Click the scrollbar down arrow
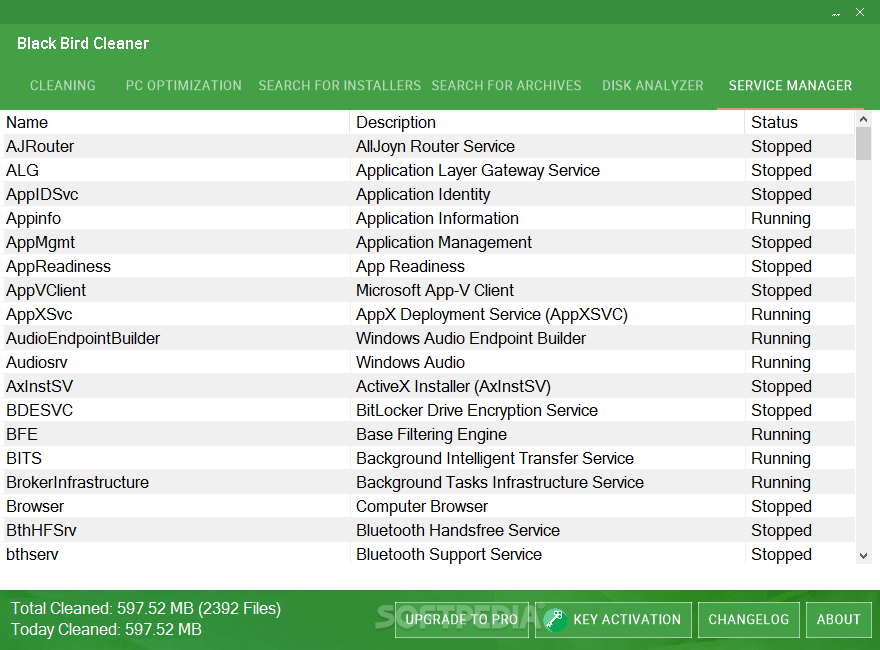The height and width of the screenshot is (650, 880). pos(864,556)
